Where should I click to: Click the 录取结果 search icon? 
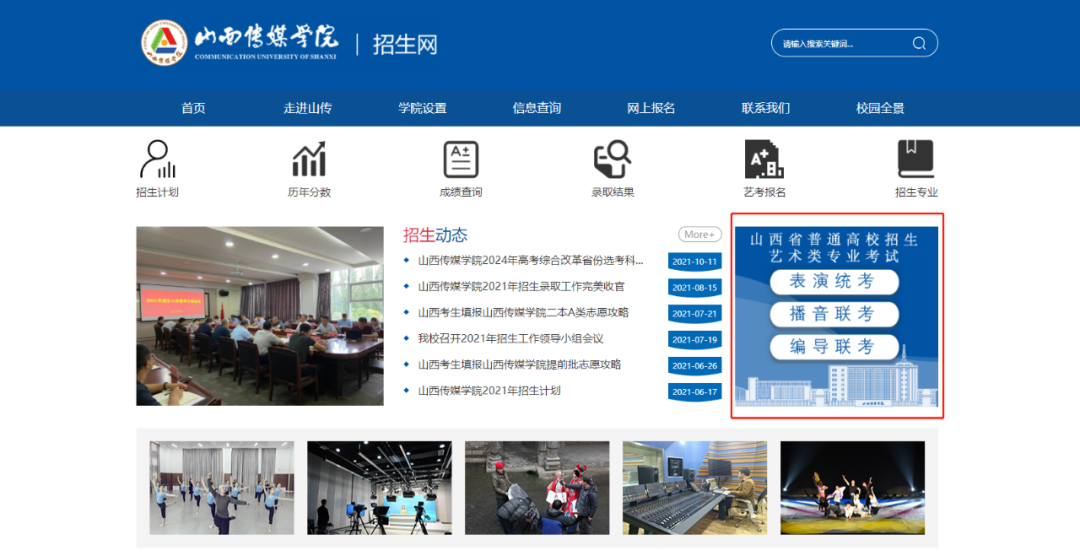click(x=612, y=160)
